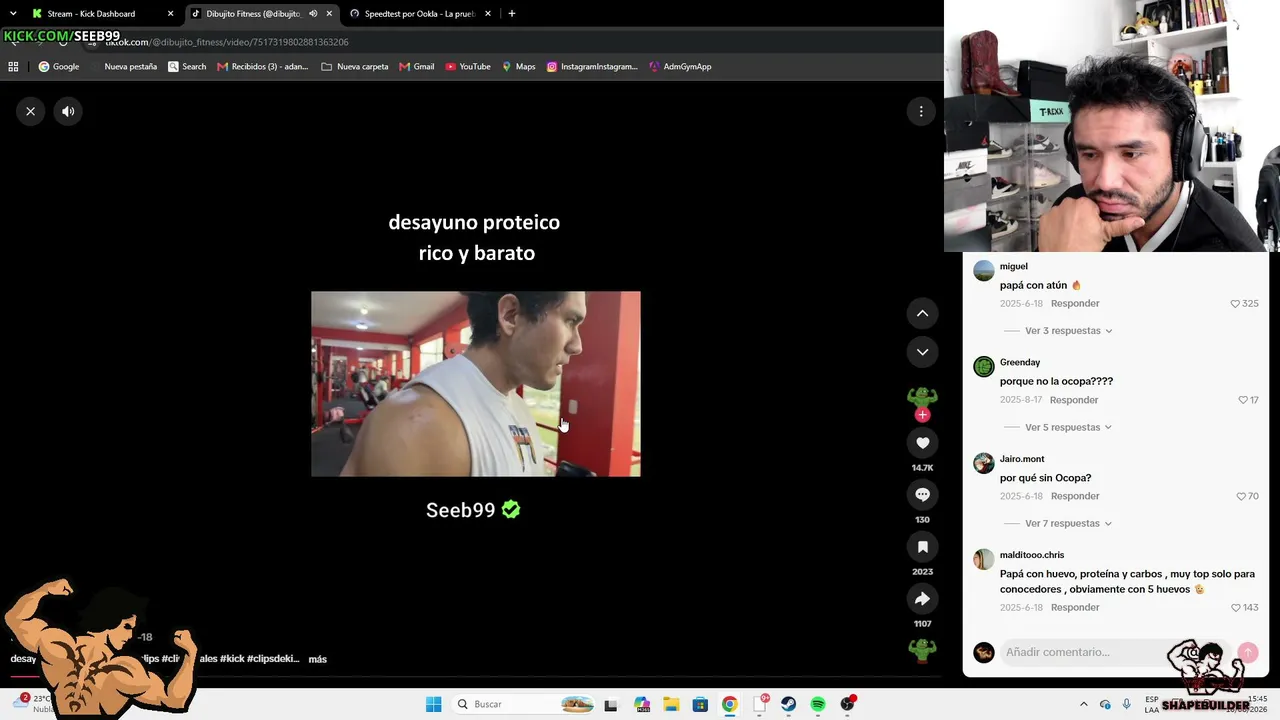Open the Google bookmark
The height and width of the screenshot is (720, 1280).
coord(59,67)
